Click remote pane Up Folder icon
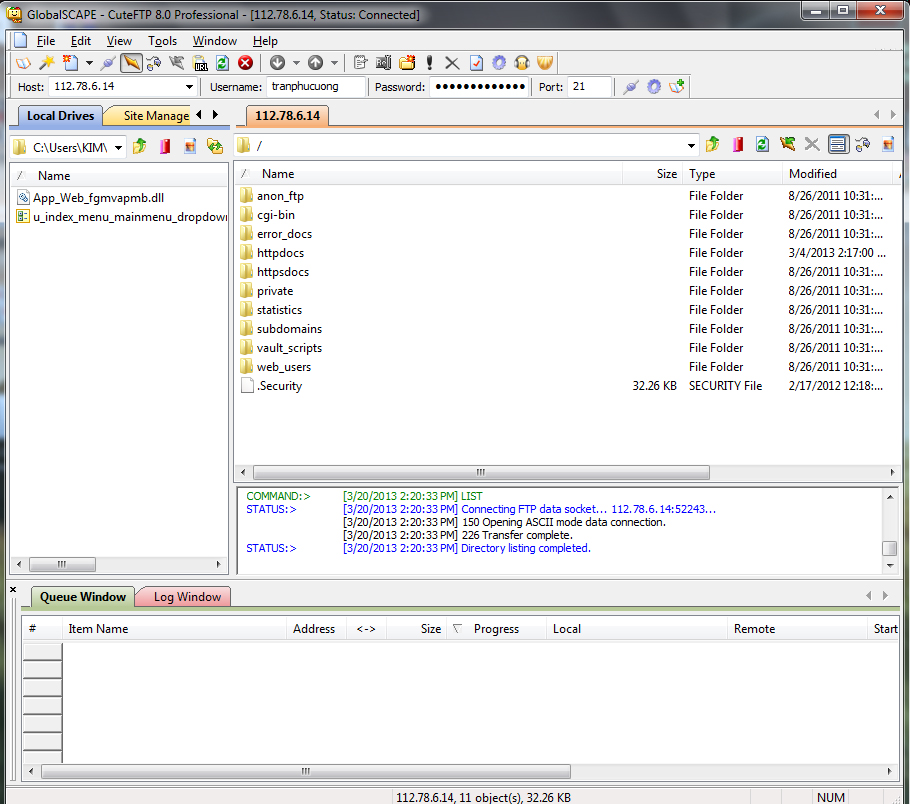The width and height of the screenshot is (910, 804). [x=713, y=144]
